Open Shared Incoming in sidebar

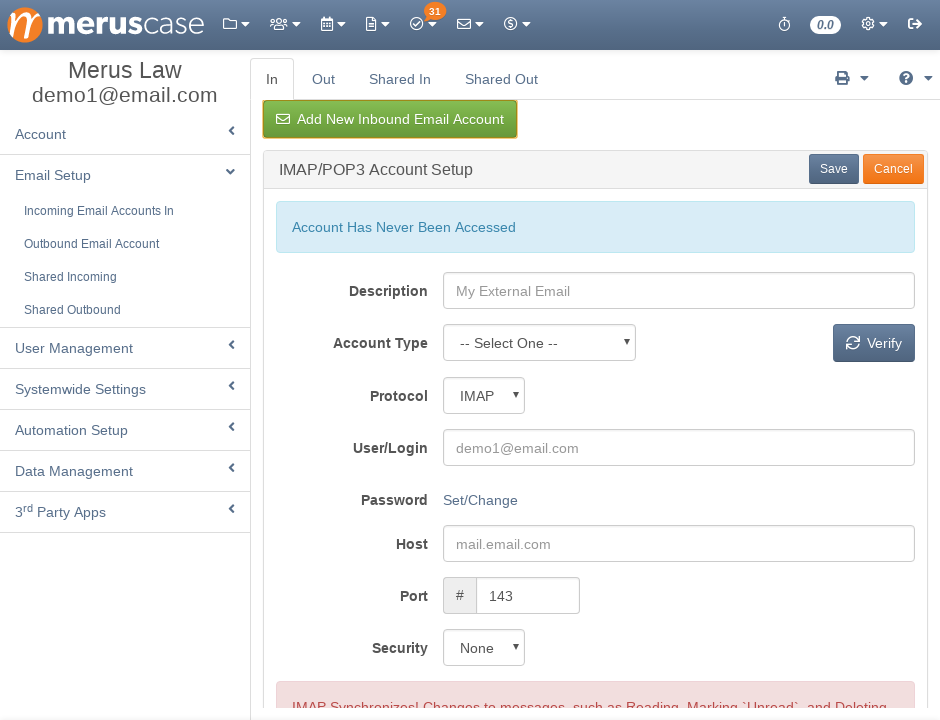click(x=70, y=277)
